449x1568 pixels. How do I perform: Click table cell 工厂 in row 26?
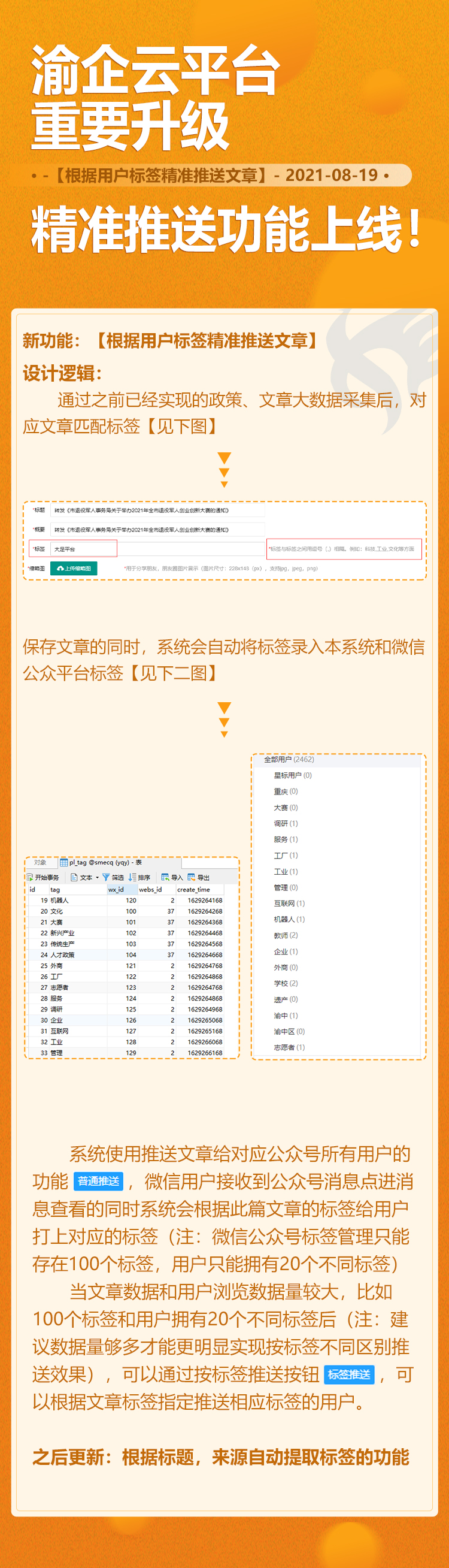tap(57, 977)
